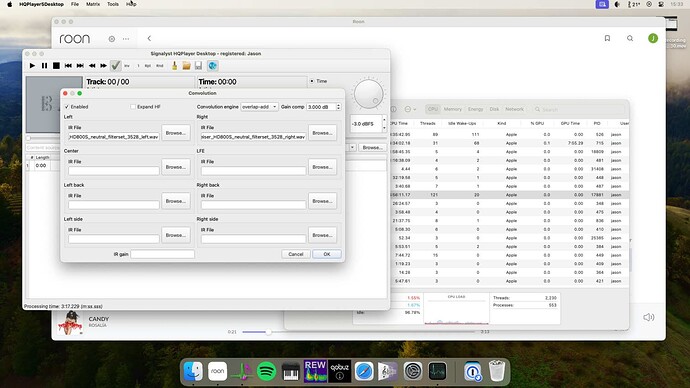Switch to CPU tab in Activity Monitor

pyautogui.click(x=433, y=109)
